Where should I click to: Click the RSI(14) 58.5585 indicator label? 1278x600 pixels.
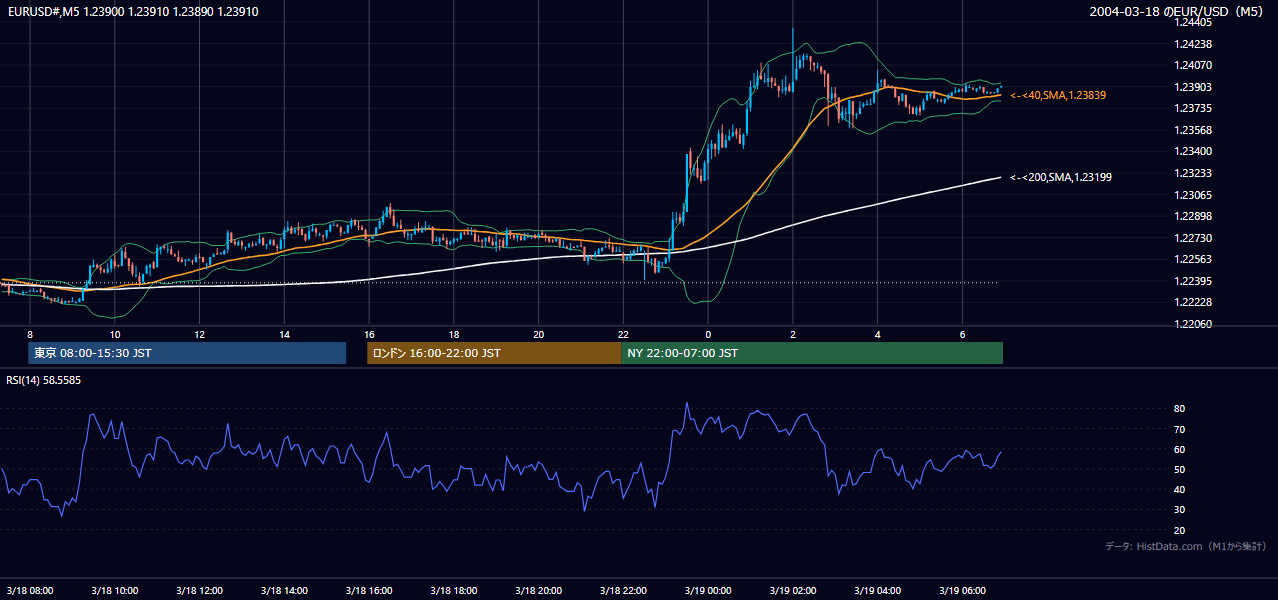[44, 380]
